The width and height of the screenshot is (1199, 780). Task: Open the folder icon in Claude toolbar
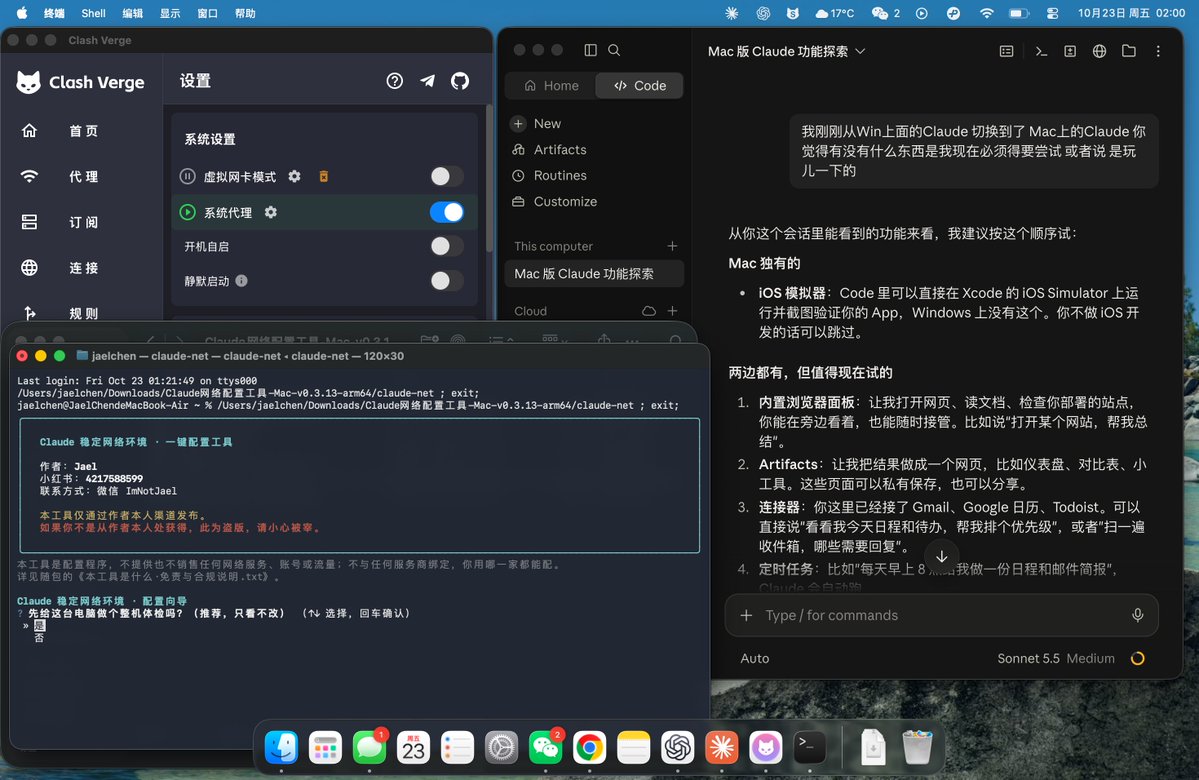pyautogui.click(x=1129, y=51)
